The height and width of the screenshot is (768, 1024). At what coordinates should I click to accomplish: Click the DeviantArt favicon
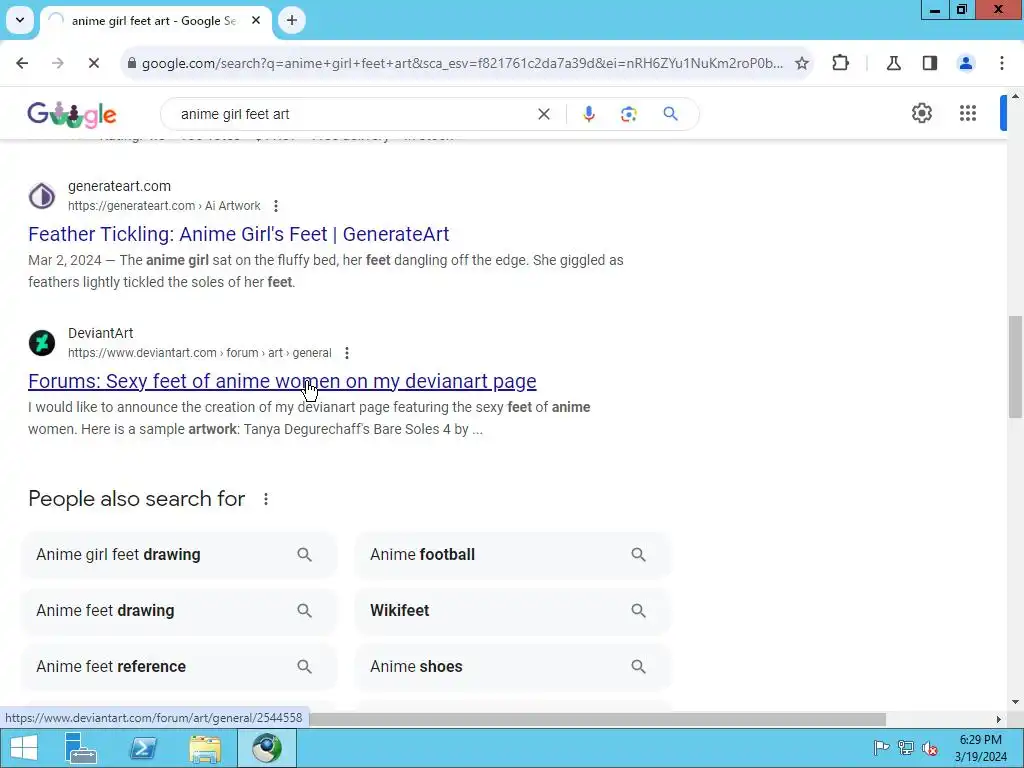click(x=42, y=343)
